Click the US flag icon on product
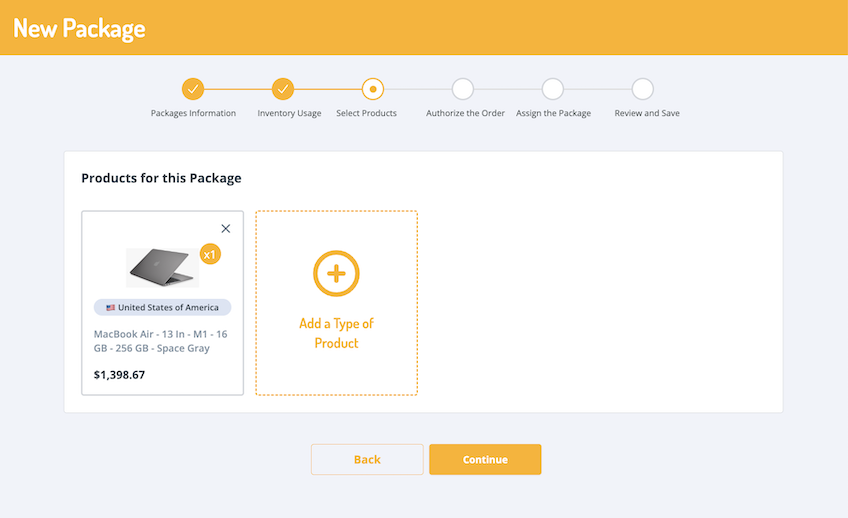 [110, 308]
